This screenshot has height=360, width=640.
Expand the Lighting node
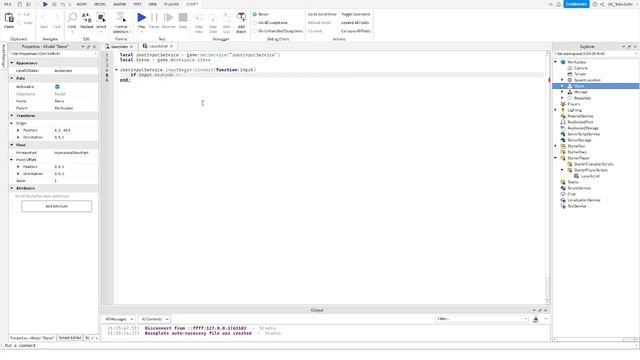coord(556,110)
